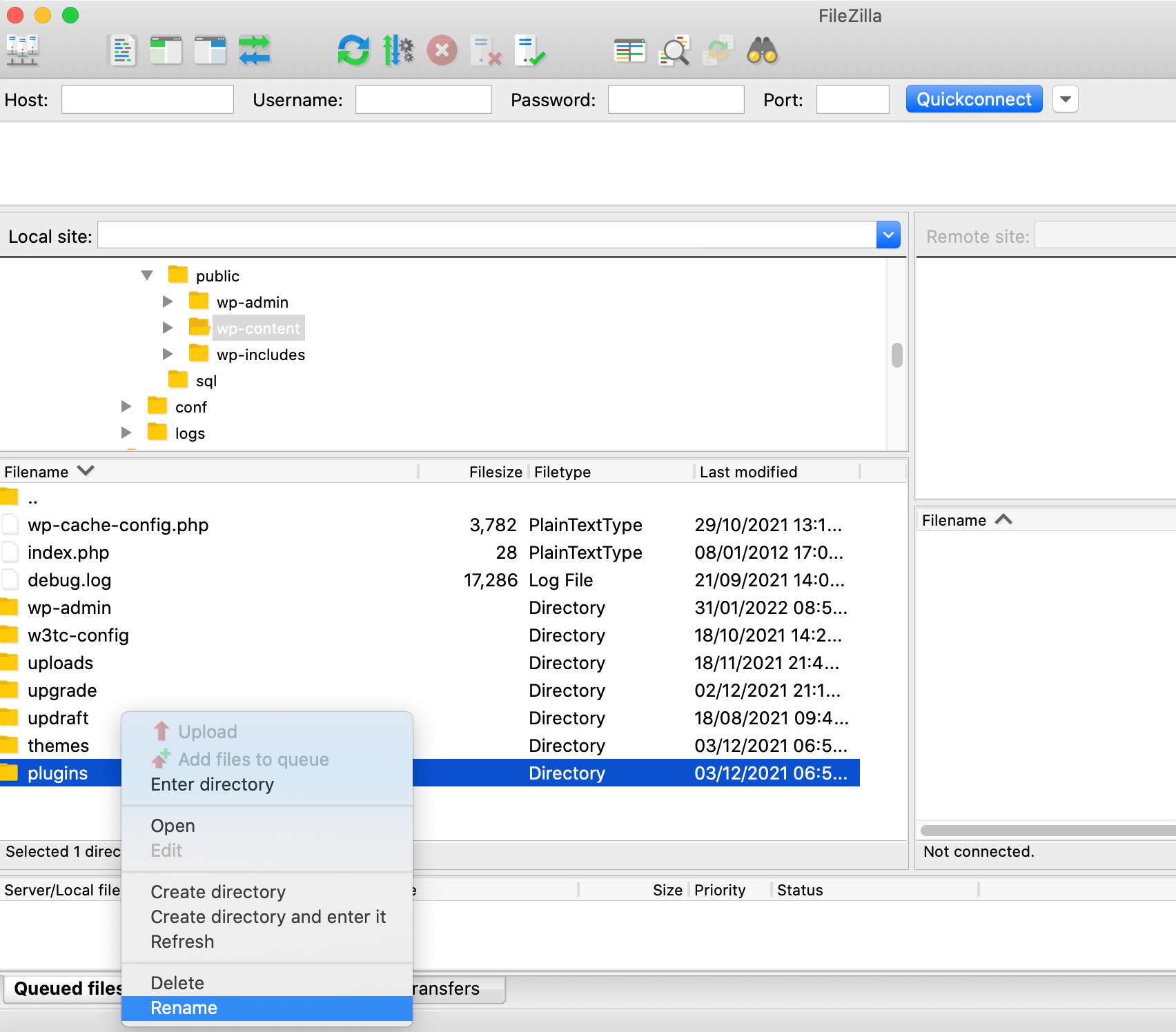Click local tree vertical scrollbar thumb
This screenshot has width=1176, height=1032.
point(897,355)
